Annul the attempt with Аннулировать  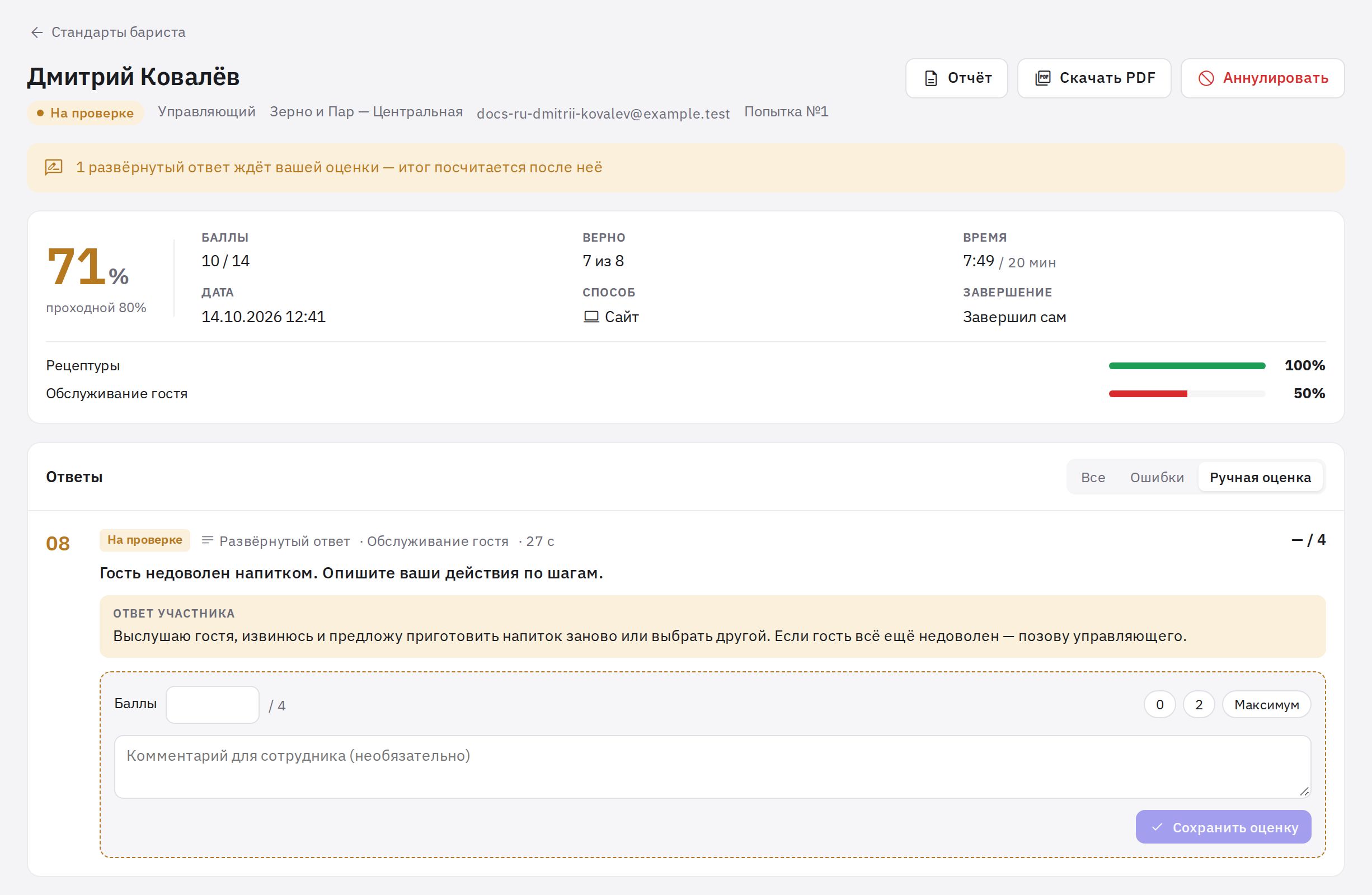[1262, 78]
